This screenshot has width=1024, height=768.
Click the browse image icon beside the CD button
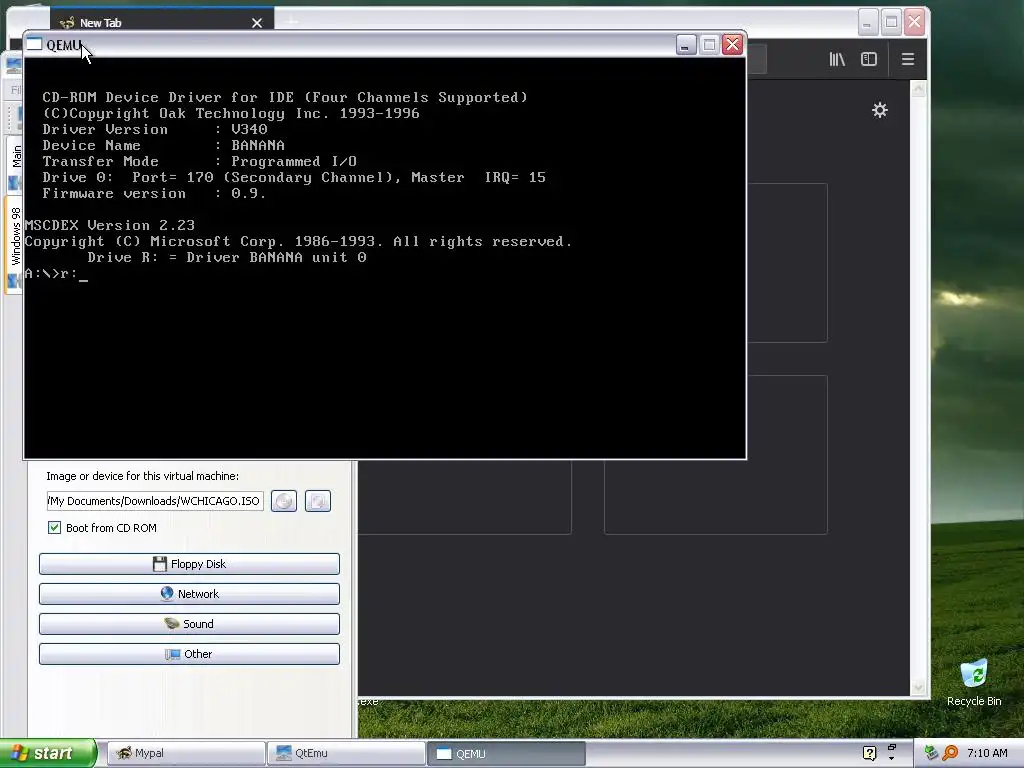(x=318, y=501)
